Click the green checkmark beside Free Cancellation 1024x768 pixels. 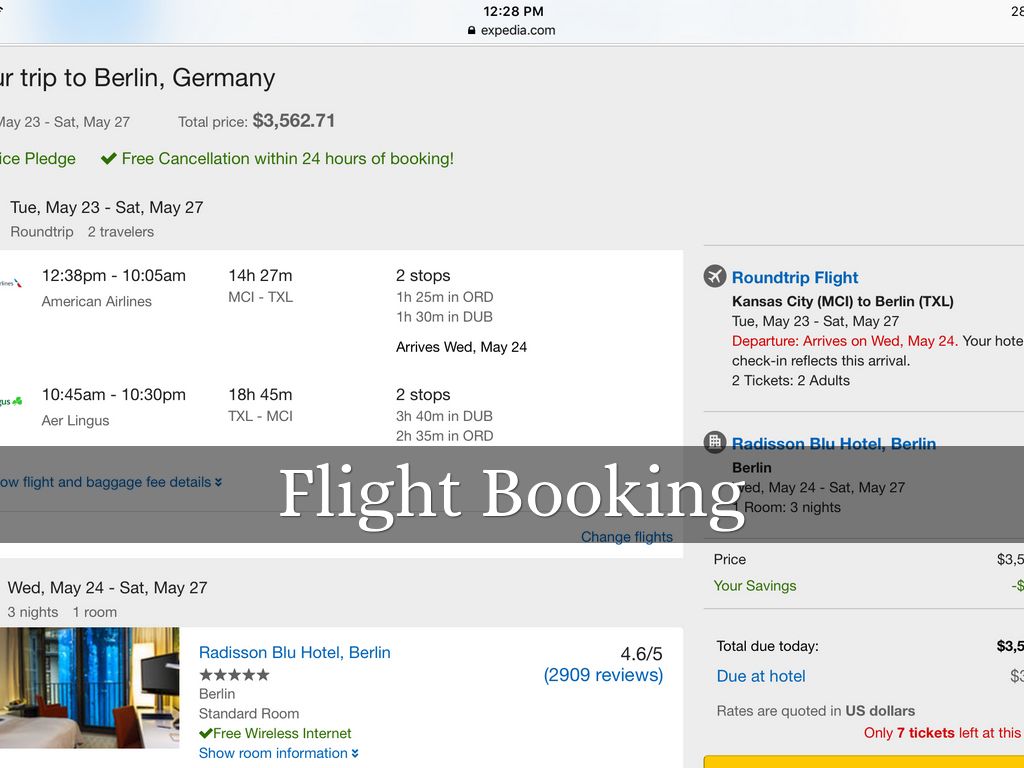[109, 159]
